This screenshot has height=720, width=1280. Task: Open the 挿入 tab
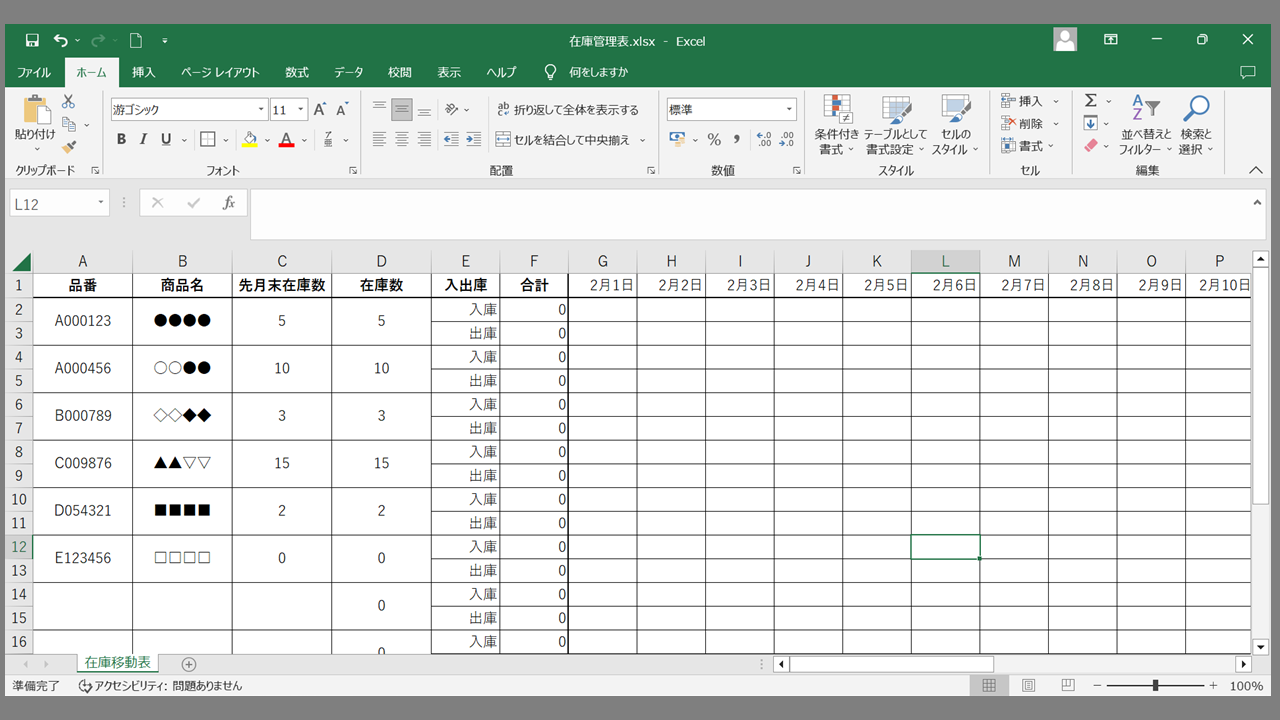coord(144,72)
